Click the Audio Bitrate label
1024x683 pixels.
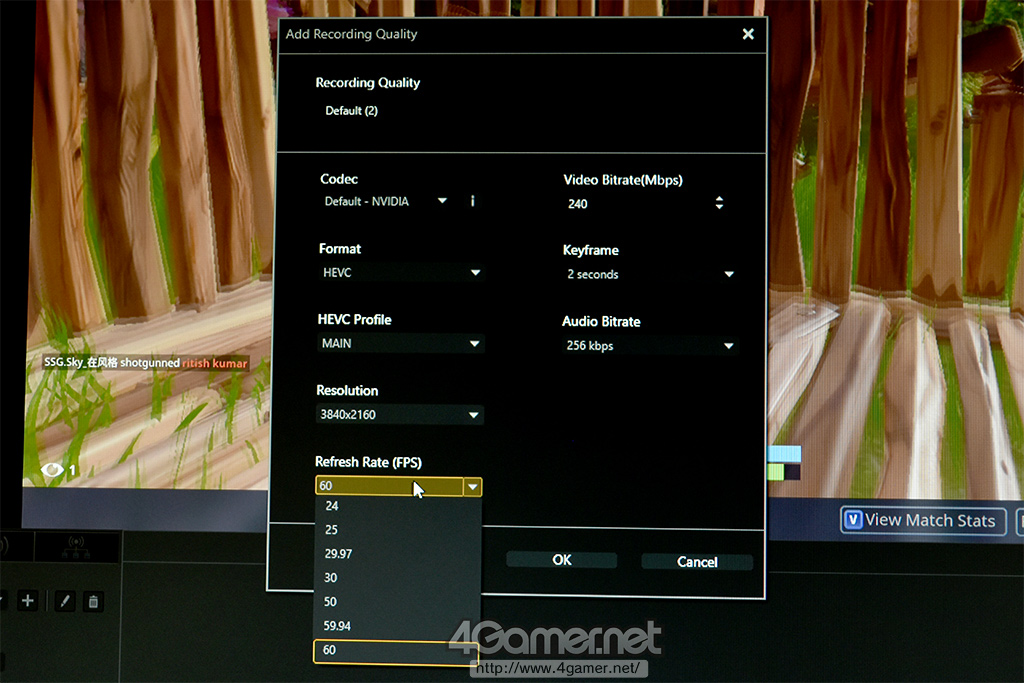(601, 322)
